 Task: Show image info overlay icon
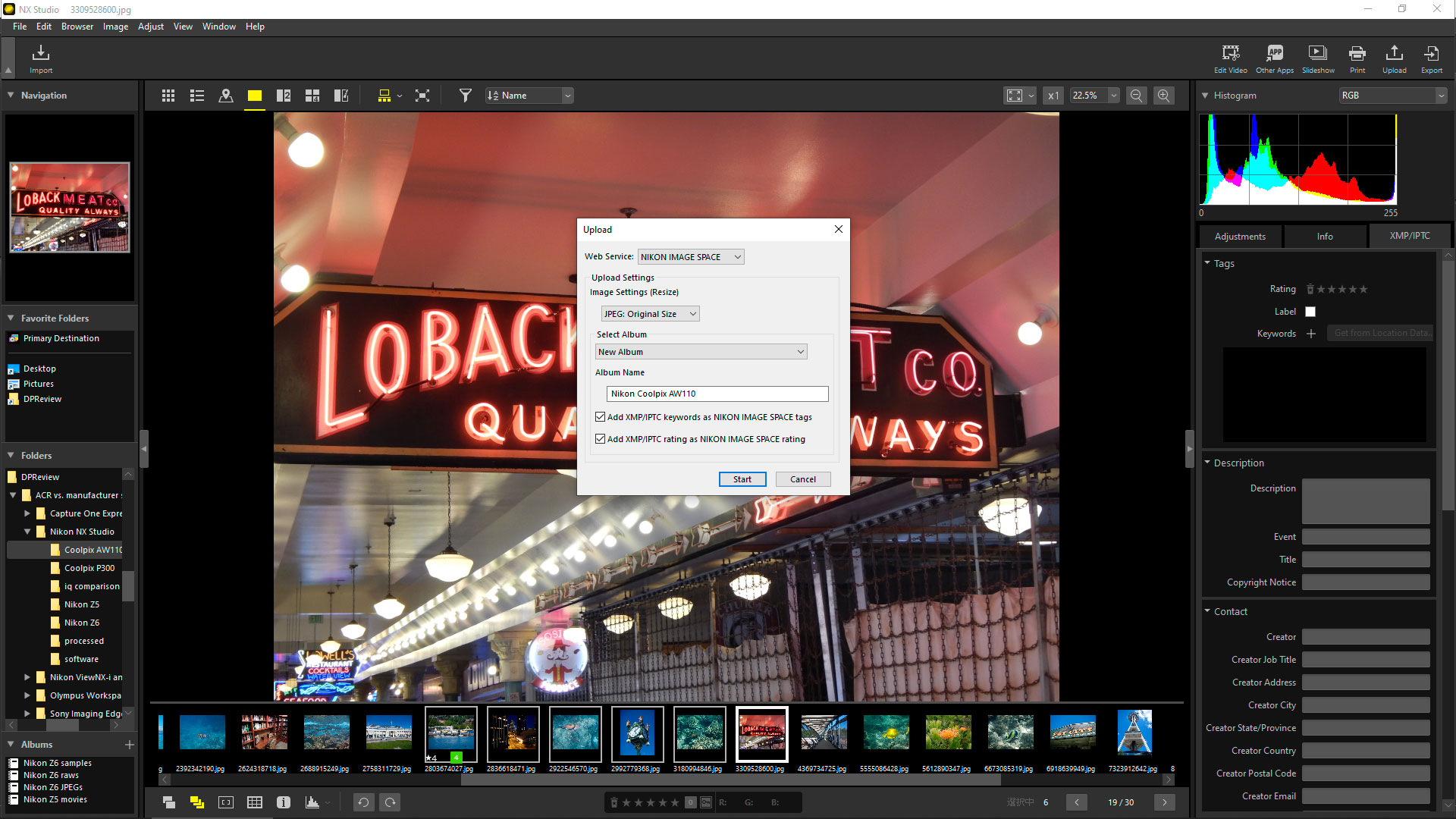pos(284,802)
